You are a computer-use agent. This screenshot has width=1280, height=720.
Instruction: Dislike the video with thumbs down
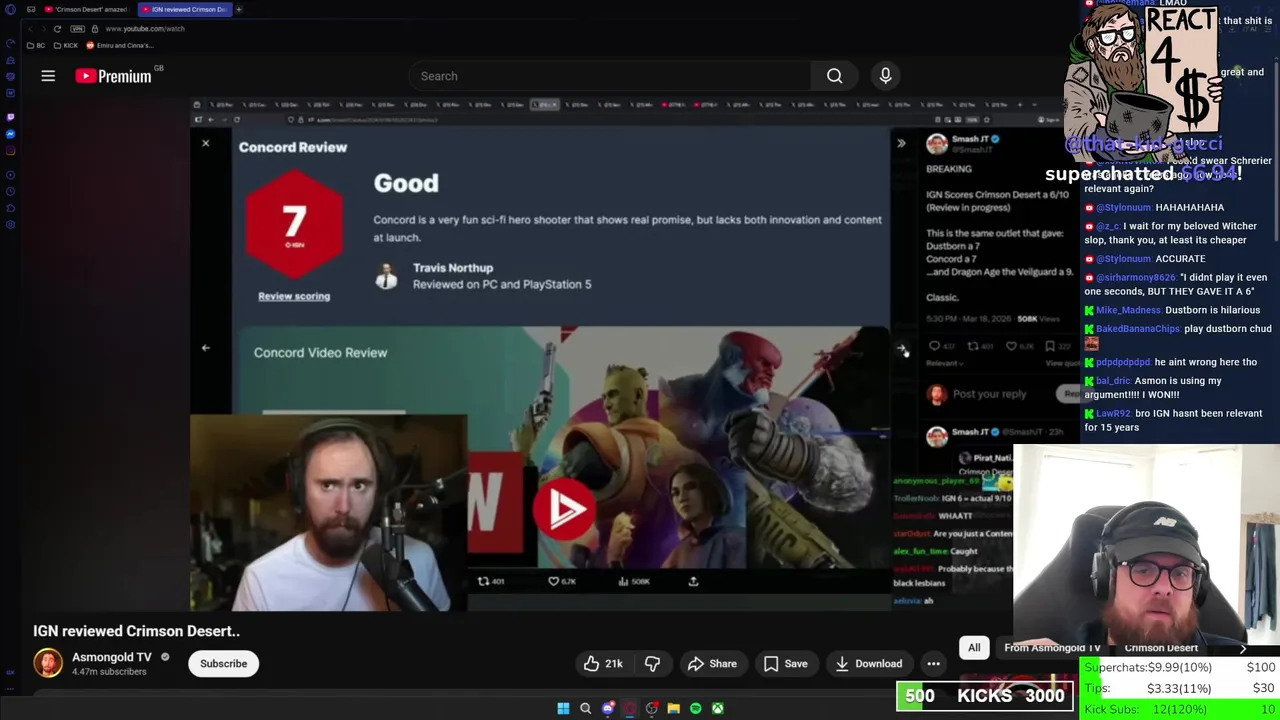coord(652,664)
